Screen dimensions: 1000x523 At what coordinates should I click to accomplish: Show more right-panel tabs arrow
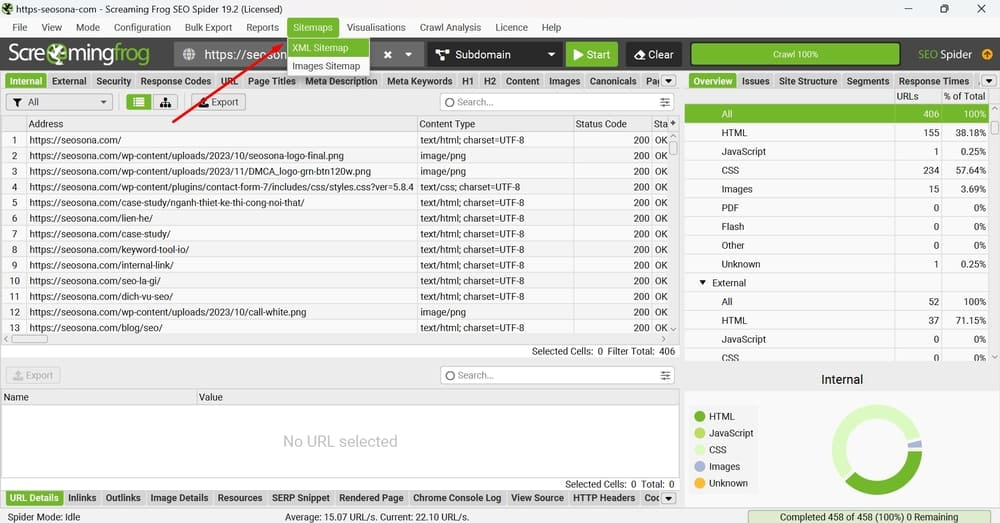tap(989, 81)
